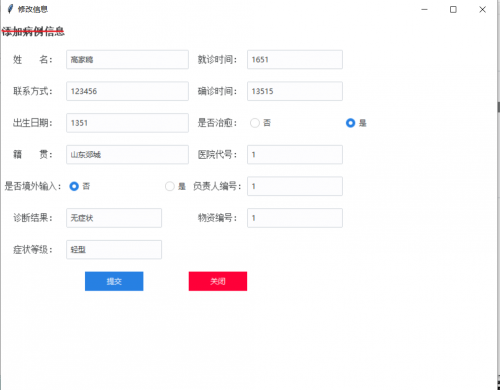Click the 物资编号 input field
This screenshot has width=500, height=390.
point(295,218)
